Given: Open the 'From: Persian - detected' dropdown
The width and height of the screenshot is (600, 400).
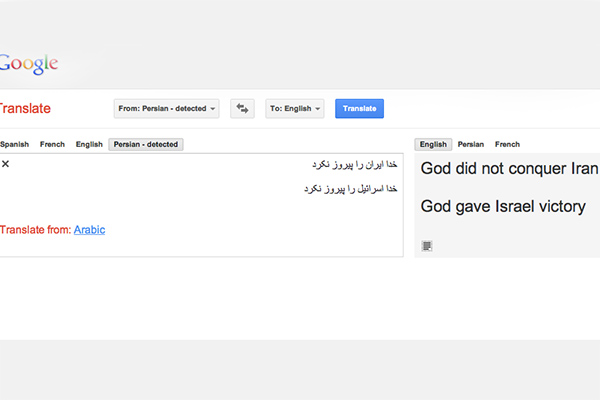Looking at the screenshot, I should pos(167,108).
